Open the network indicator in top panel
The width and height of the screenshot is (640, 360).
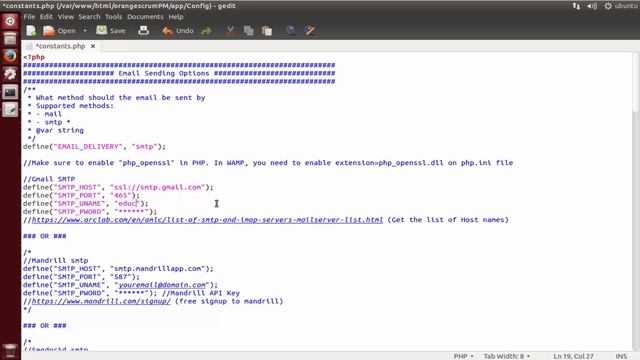(x=576, y=6)
